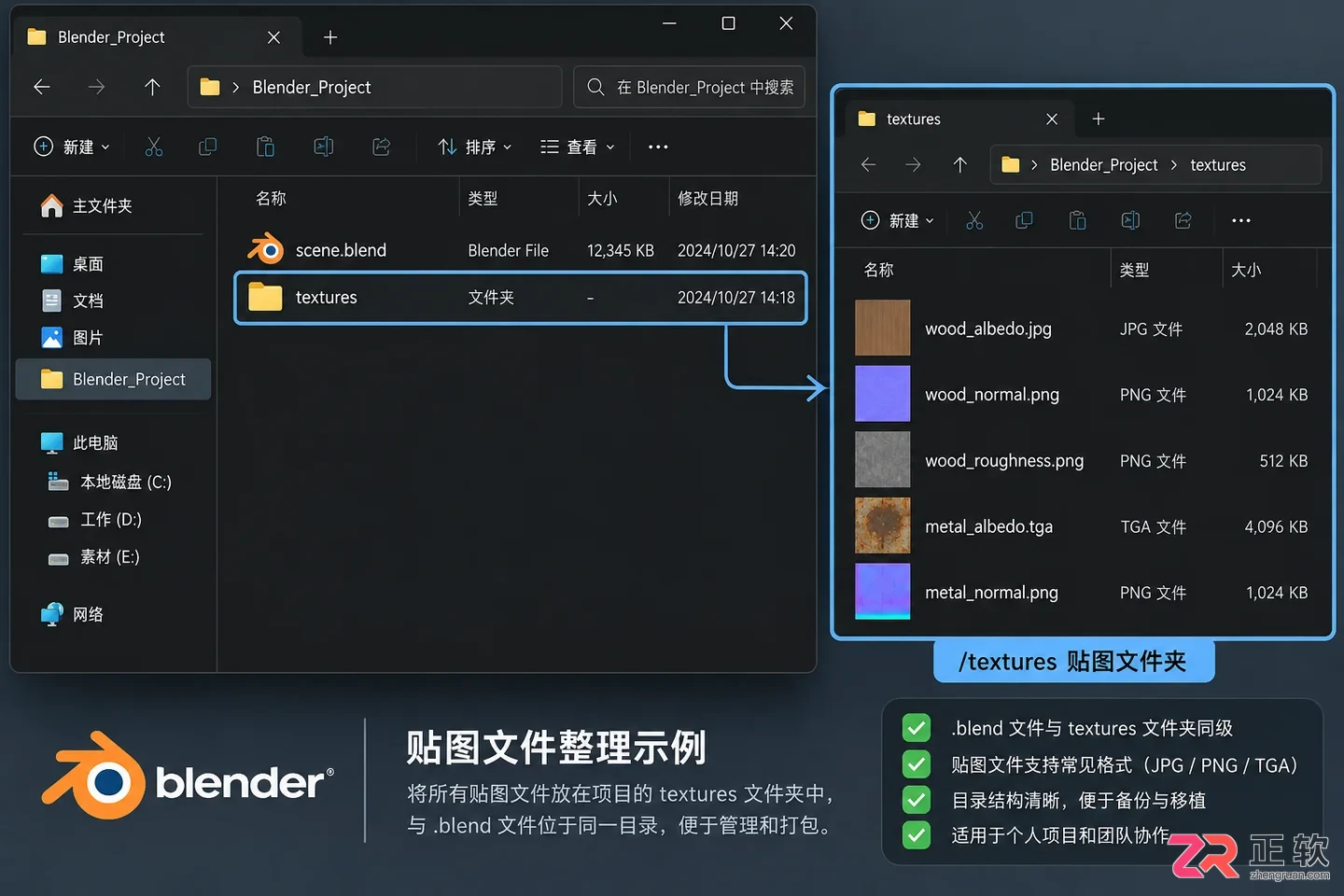This screenshot has height=896, width=1344.
Task: Click Cut icon in Blender_Project window toolbar
Action: click(154, 147)
